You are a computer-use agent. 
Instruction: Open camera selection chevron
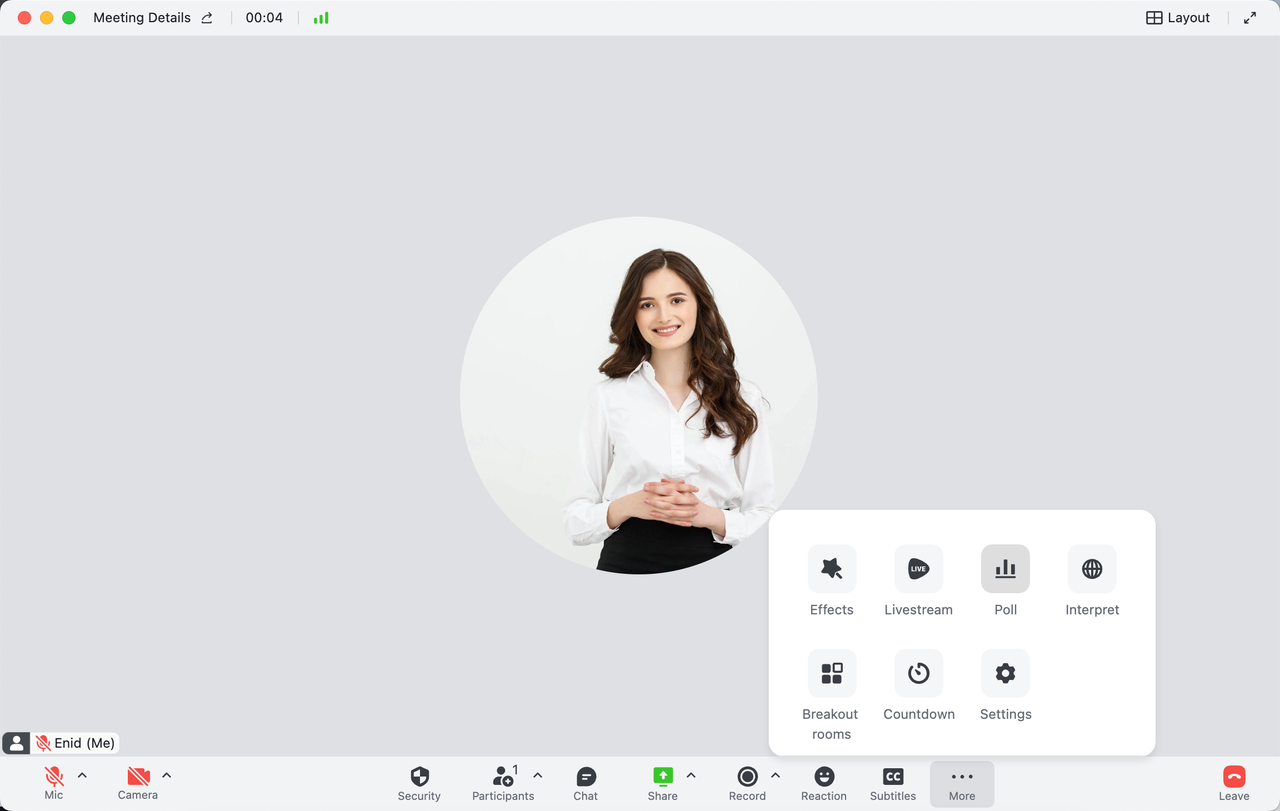point(166,774)
